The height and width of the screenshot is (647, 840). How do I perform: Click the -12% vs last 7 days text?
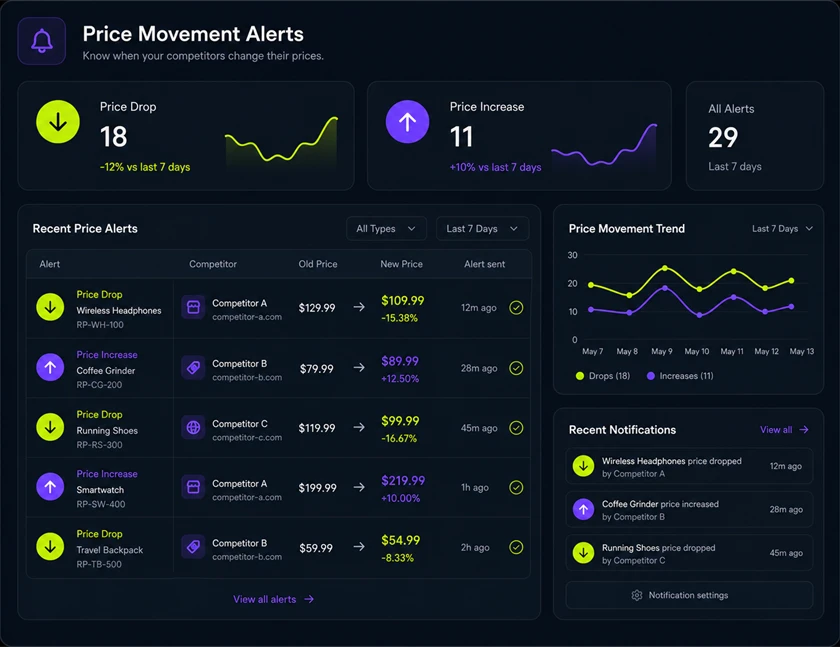(145, 167)
